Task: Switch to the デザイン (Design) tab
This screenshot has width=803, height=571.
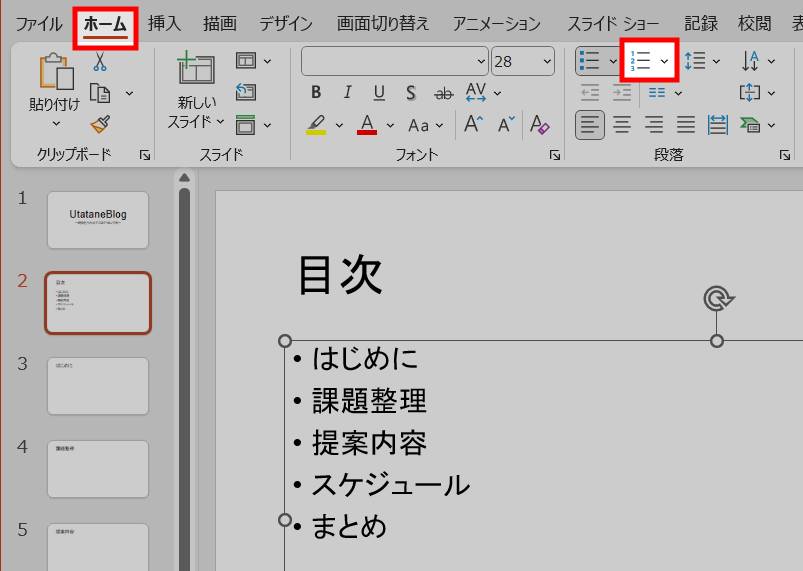Action: coord(286,24)
